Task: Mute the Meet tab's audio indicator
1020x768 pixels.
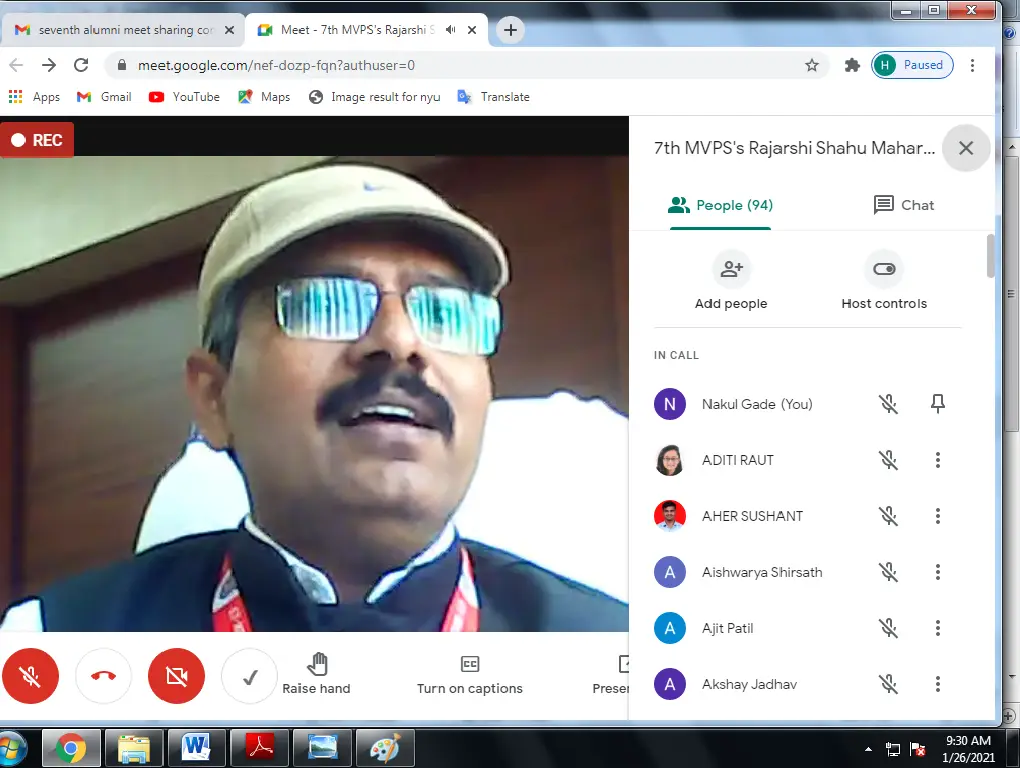Action: coord(451,30)
